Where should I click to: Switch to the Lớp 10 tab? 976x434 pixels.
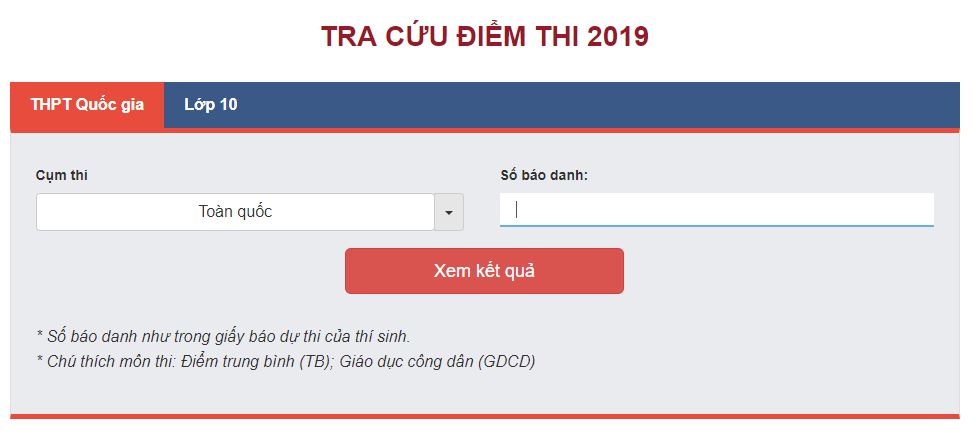point(210,105)
